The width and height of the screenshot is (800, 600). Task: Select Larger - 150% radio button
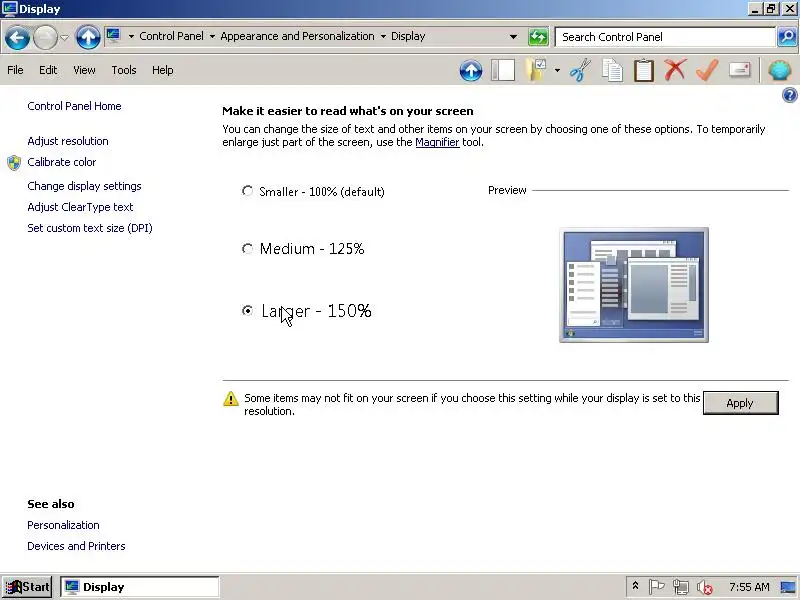[x=247, y=310]
